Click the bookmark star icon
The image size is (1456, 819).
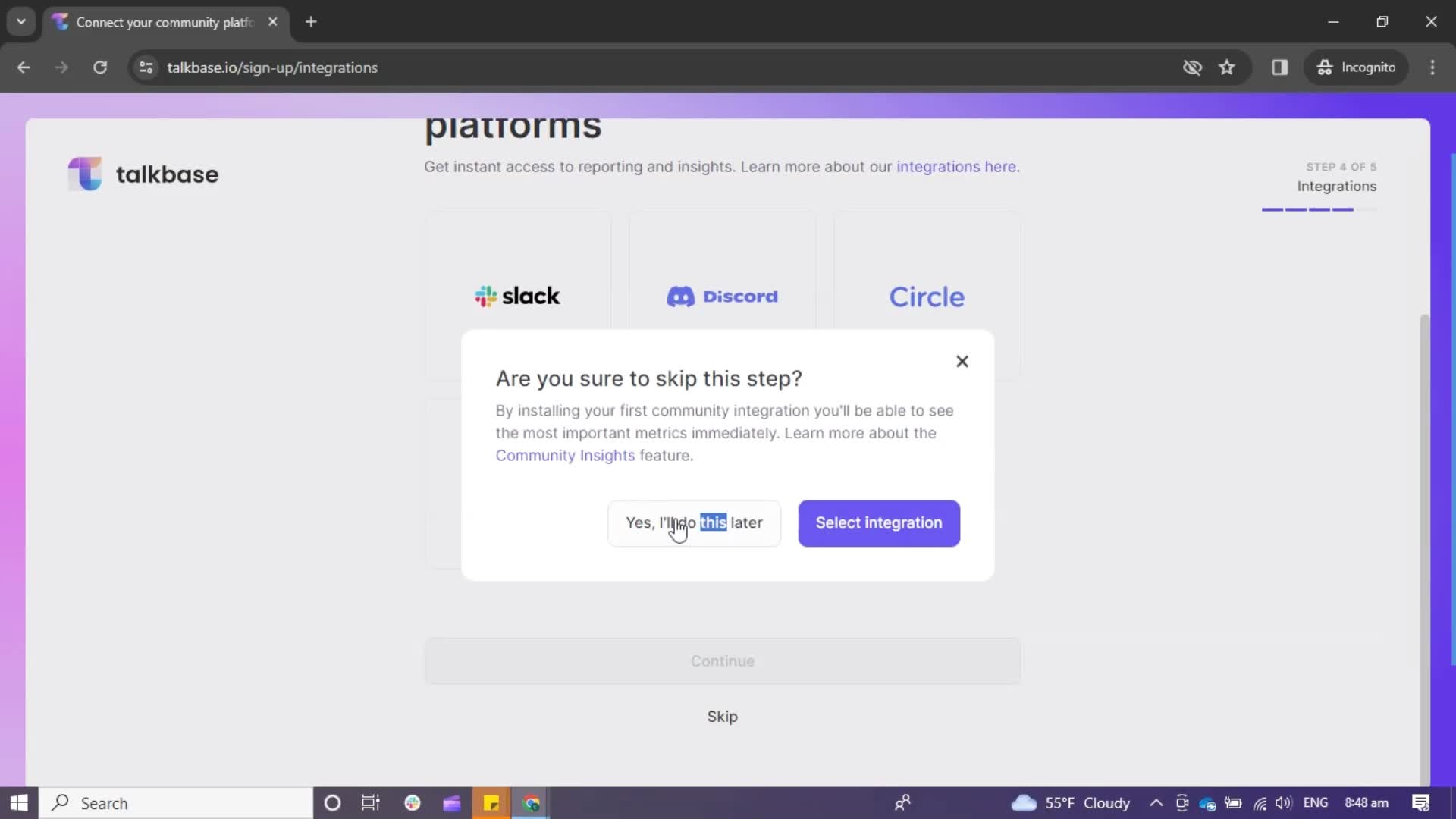click(1228, 67)
